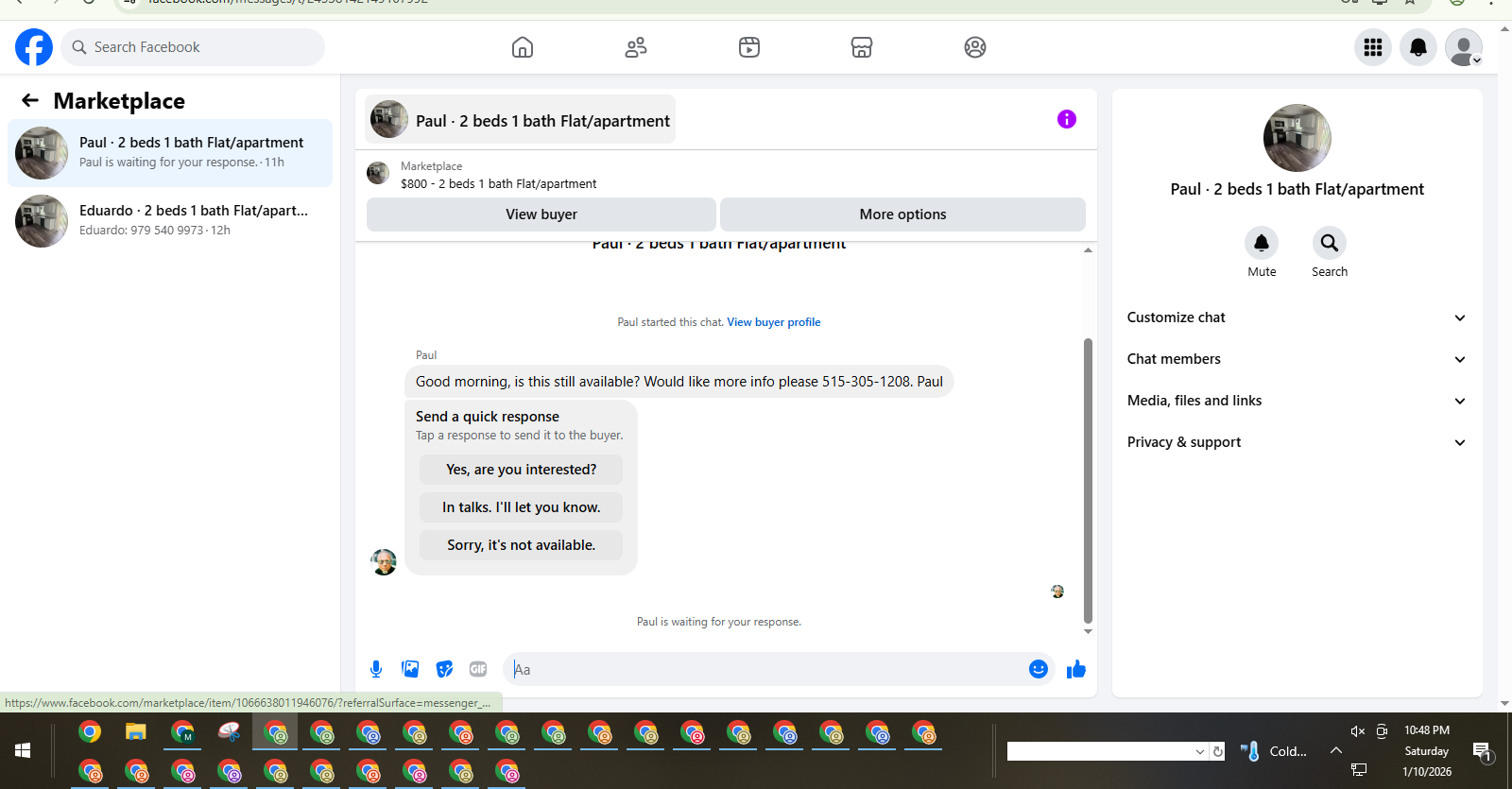
Task: Expand the Privacy & support section
Action: click(1297, 442)
